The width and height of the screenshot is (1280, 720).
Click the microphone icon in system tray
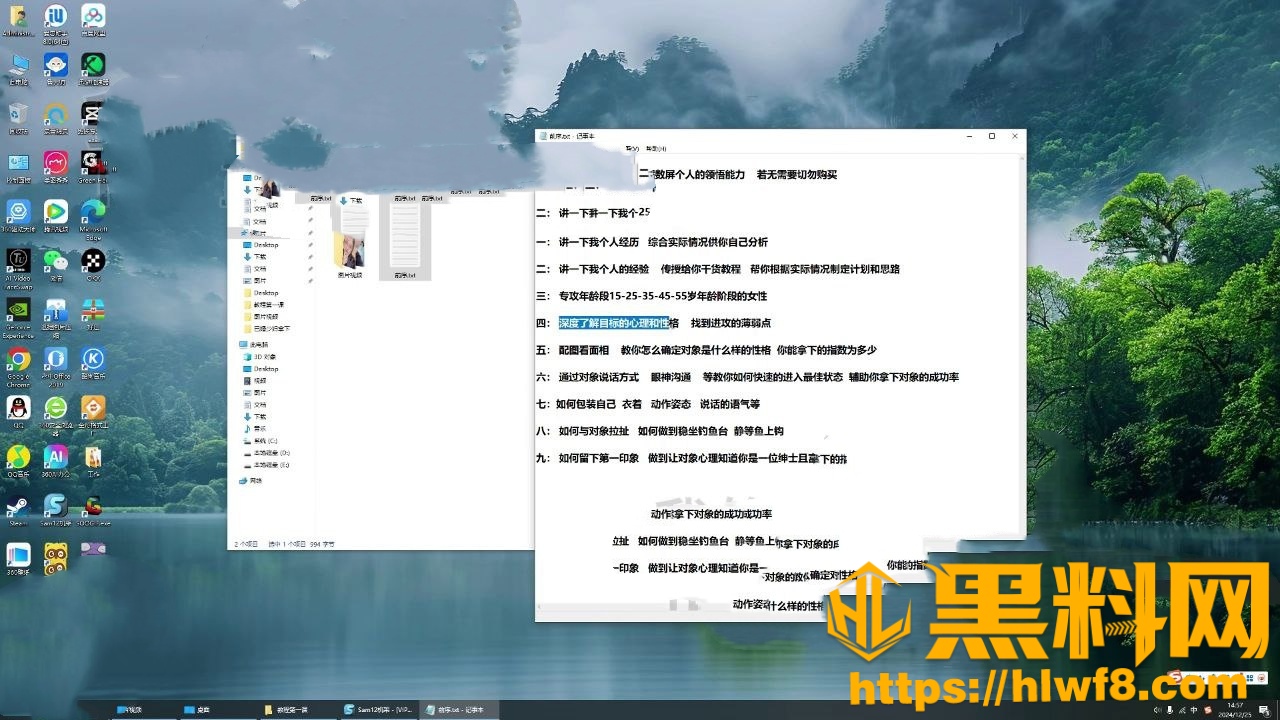[1170, 710]
